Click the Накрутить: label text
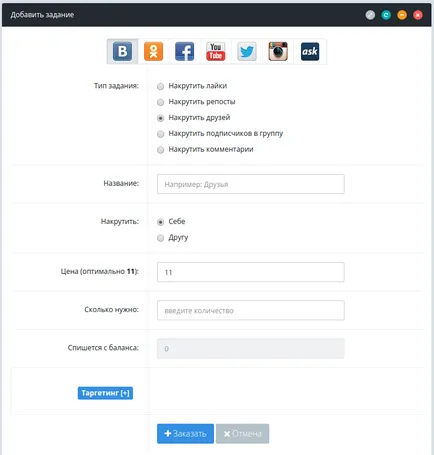 tap(120, 222)
